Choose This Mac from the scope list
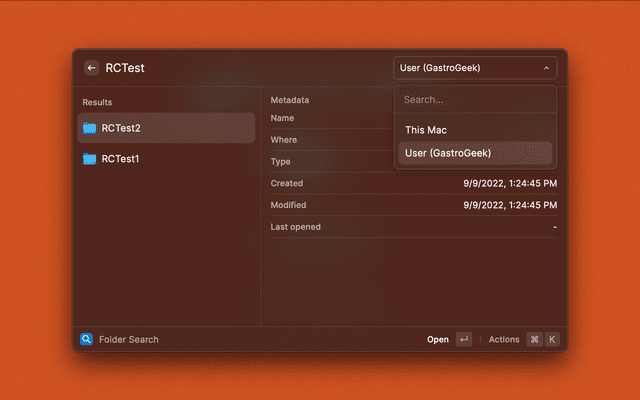The height and width of the screenshot is (400, 640). coord(426,130)
